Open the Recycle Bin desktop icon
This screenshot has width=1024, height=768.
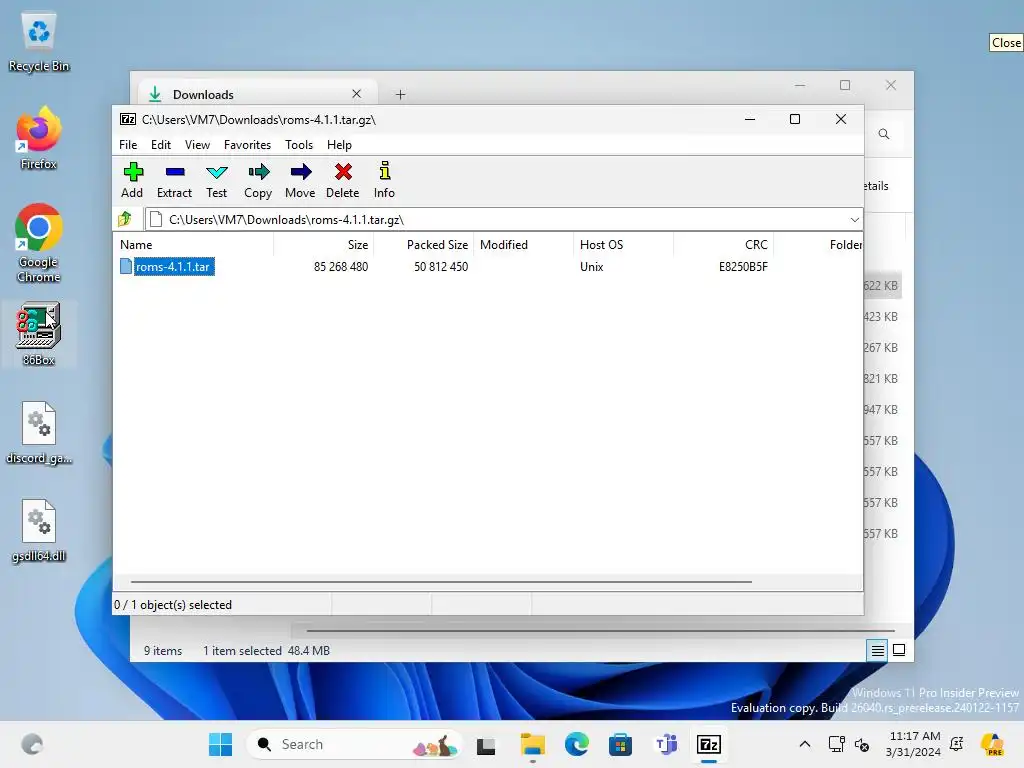coord(39,42)
